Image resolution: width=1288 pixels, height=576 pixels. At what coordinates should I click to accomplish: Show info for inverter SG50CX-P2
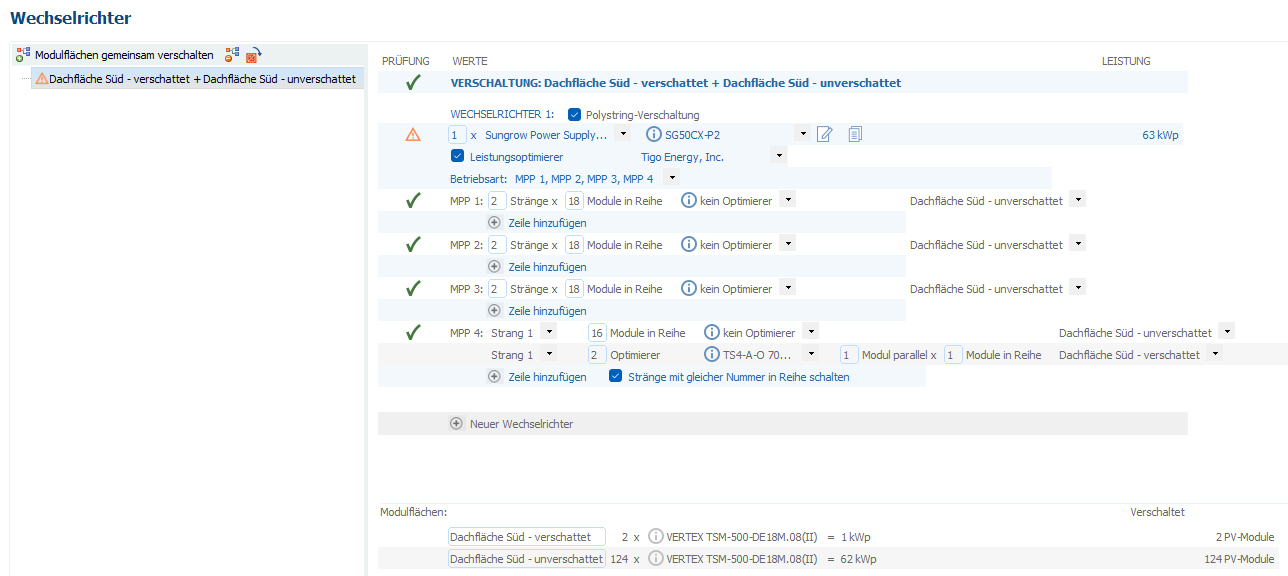pyautogui.click(x=654, y=134)
